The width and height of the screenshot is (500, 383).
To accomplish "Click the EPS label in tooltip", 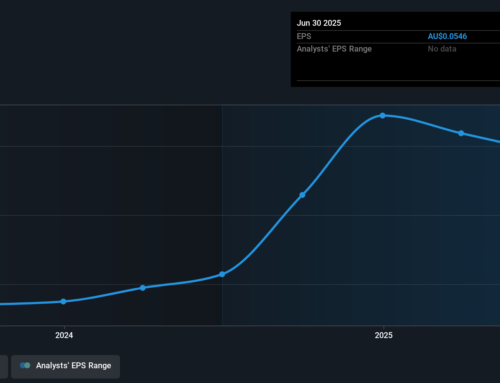I will point(304,36).
